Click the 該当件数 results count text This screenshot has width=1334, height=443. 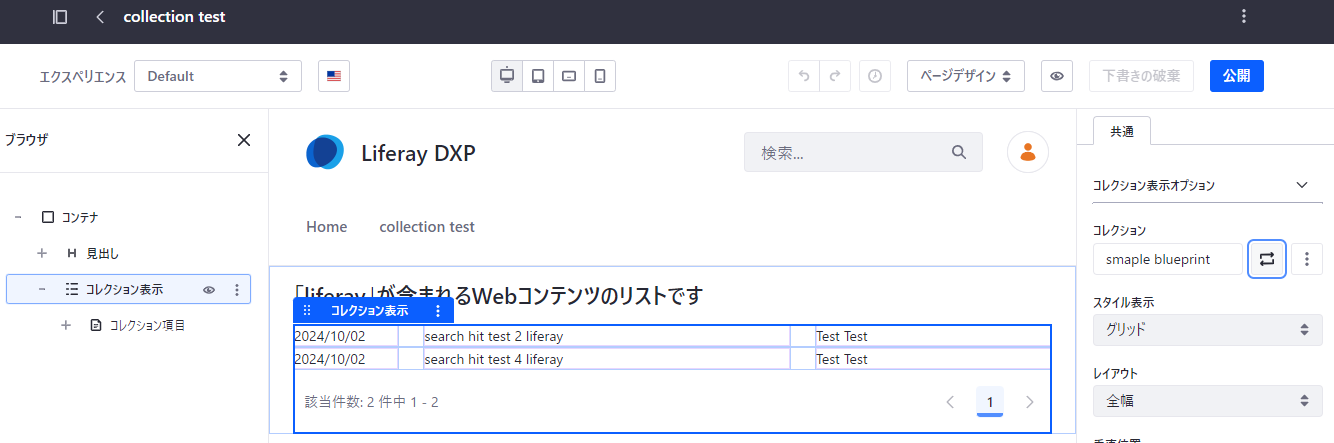coord(372,402)
